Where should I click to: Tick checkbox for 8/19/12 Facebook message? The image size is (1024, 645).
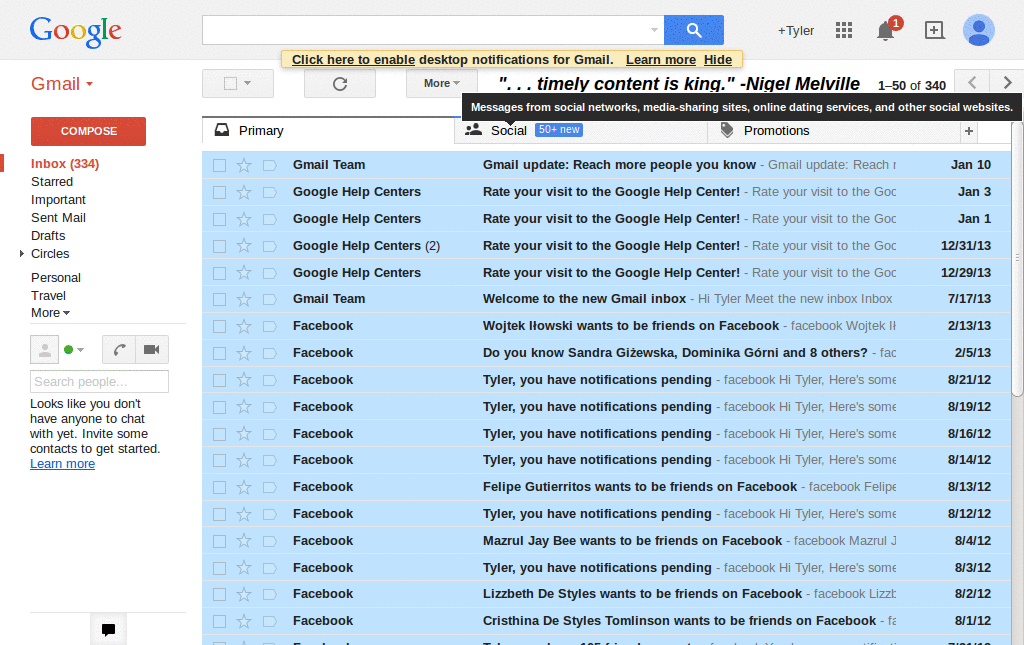point(219,407)
